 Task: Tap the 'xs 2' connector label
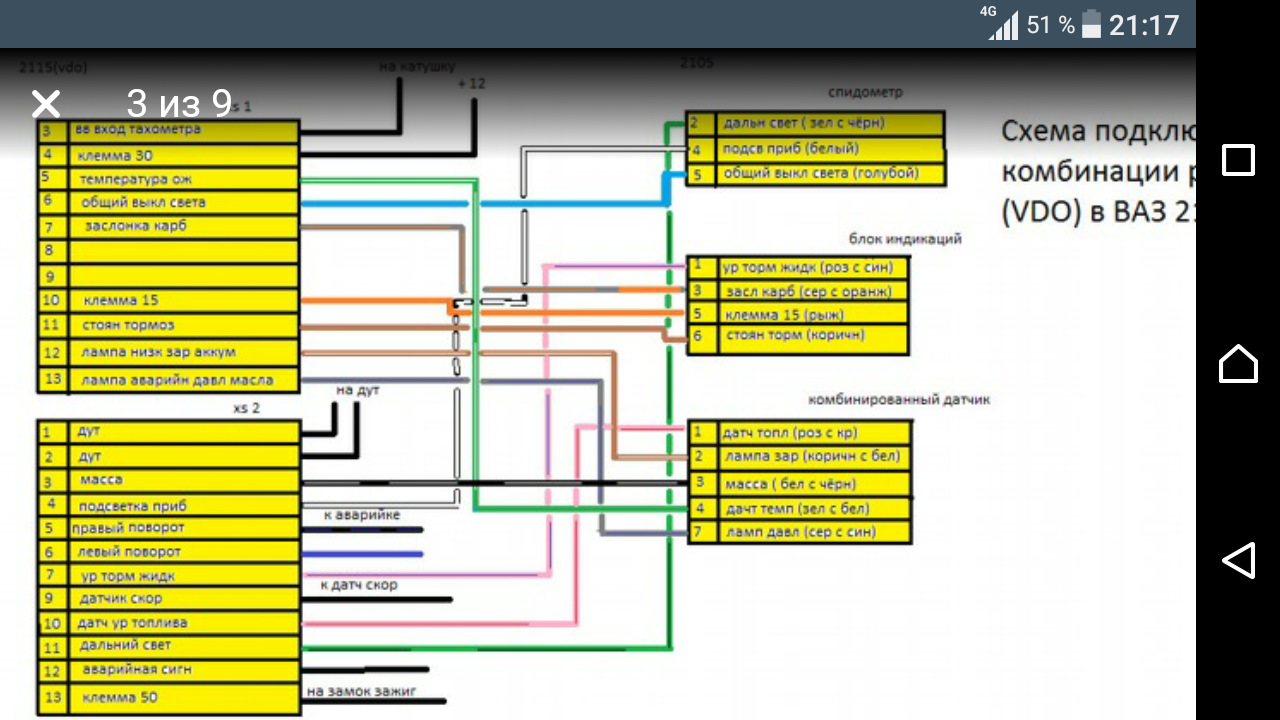(x=245, y=408)
